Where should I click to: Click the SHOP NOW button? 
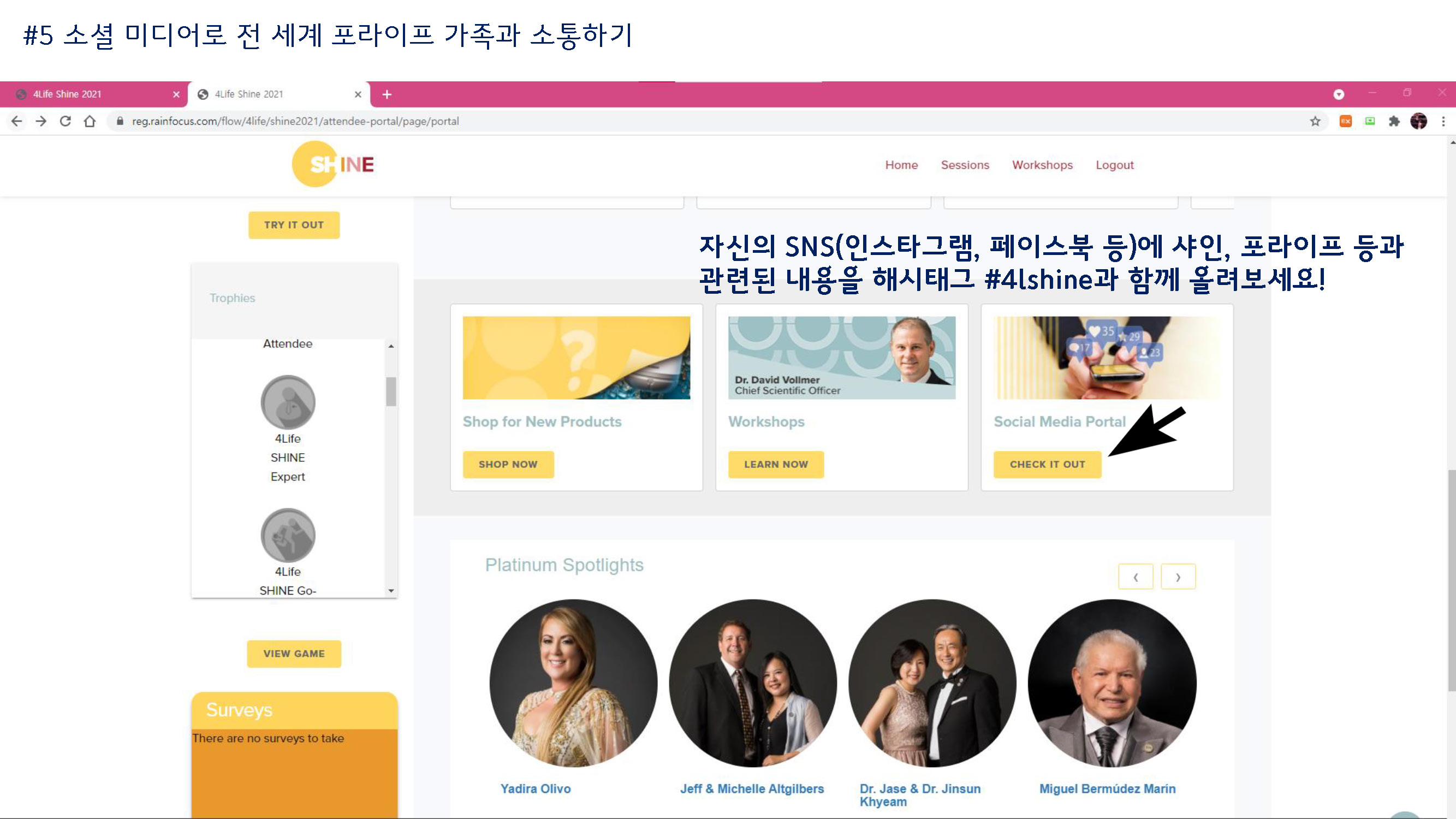[508, 465]
